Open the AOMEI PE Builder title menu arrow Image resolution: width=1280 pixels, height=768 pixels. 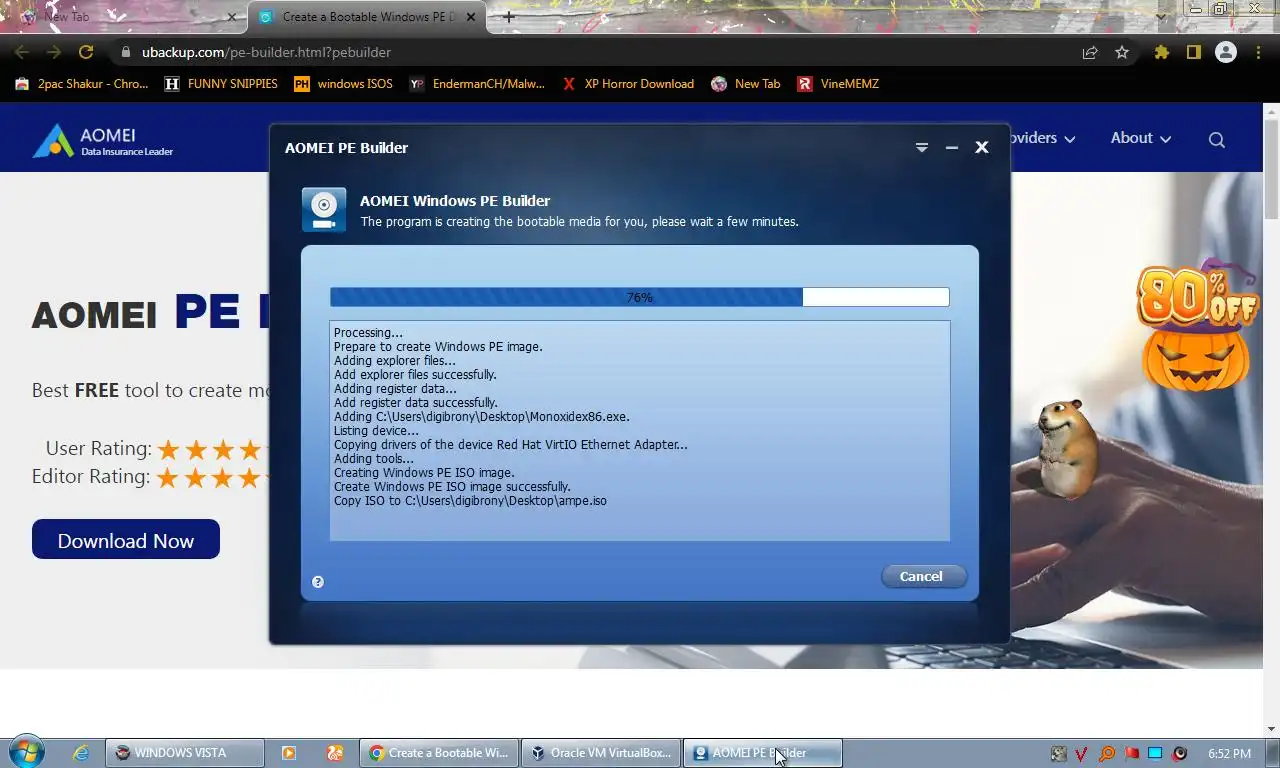(922, 147)
